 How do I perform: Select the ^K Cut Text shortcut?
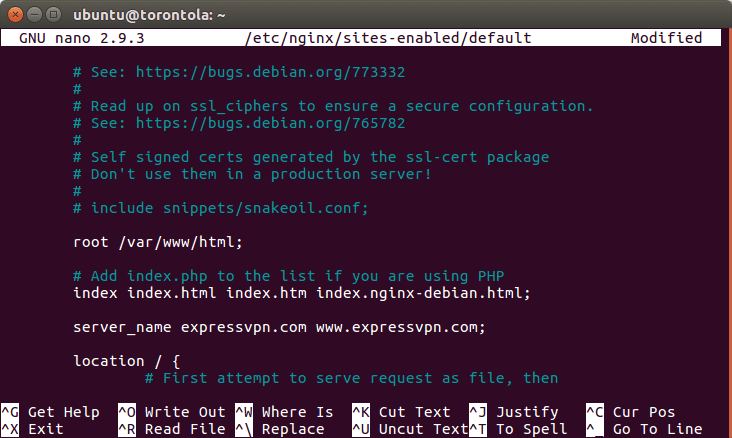401,412
